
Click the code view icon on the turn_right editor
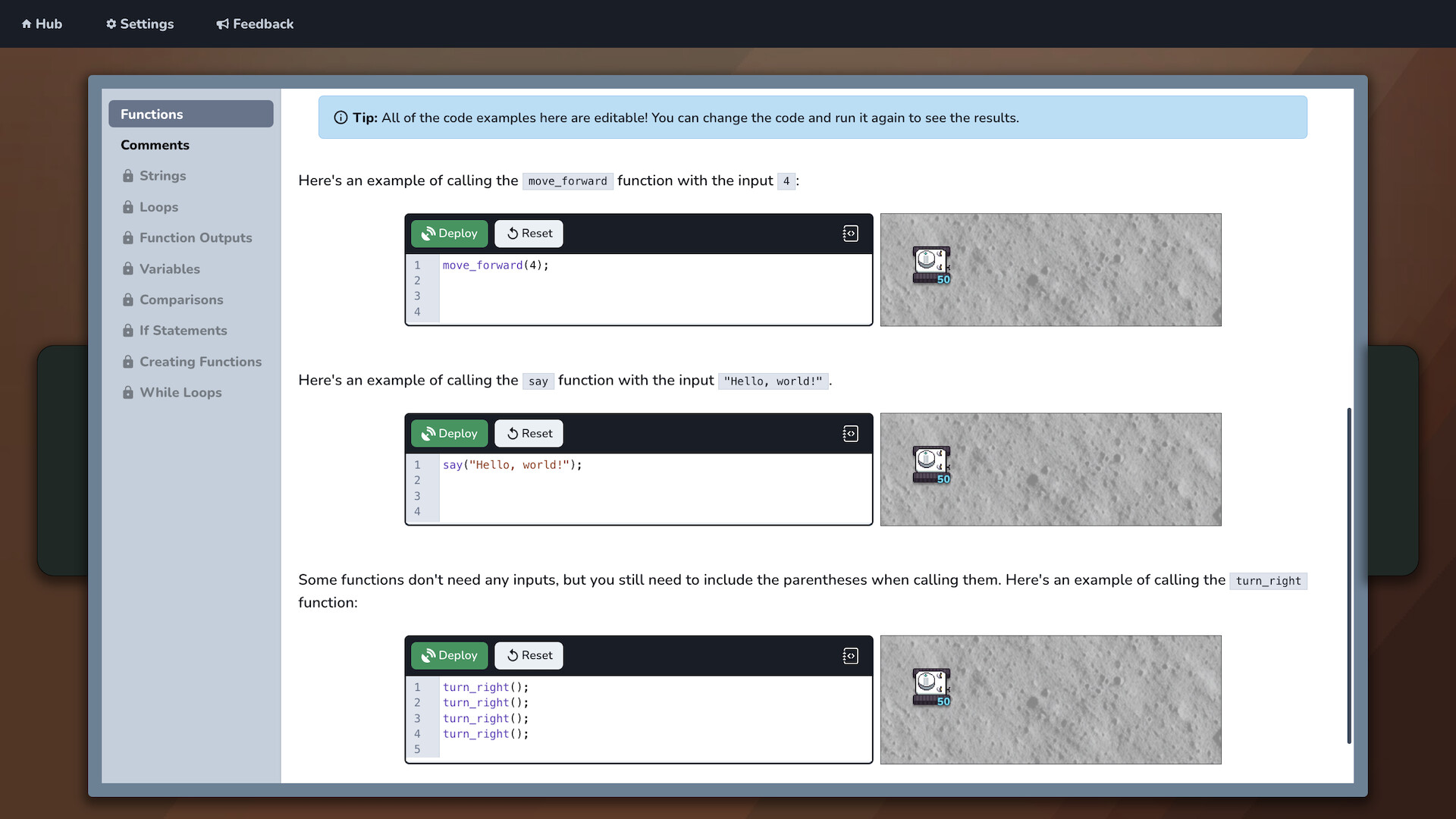[850, 655]
